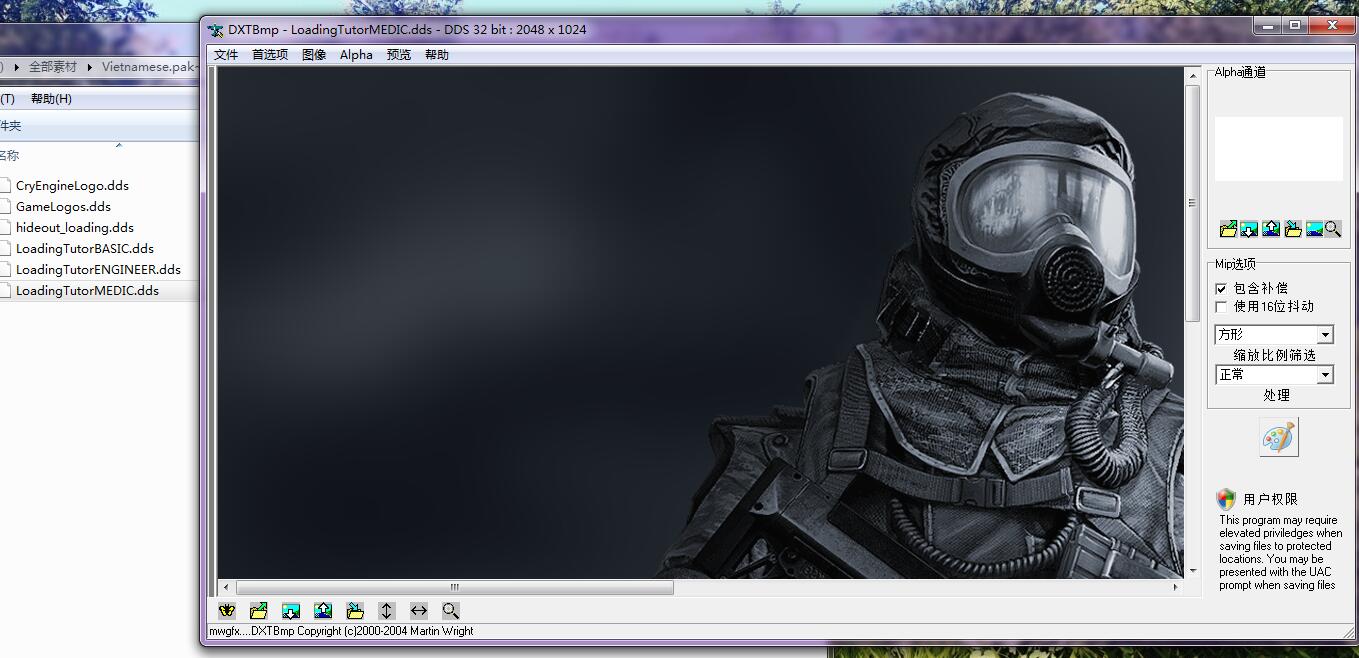Image resolution: width=1359 pixels, height=658 pixels.
Task: Minimize the DXTBmp window
Action: 1270,25
